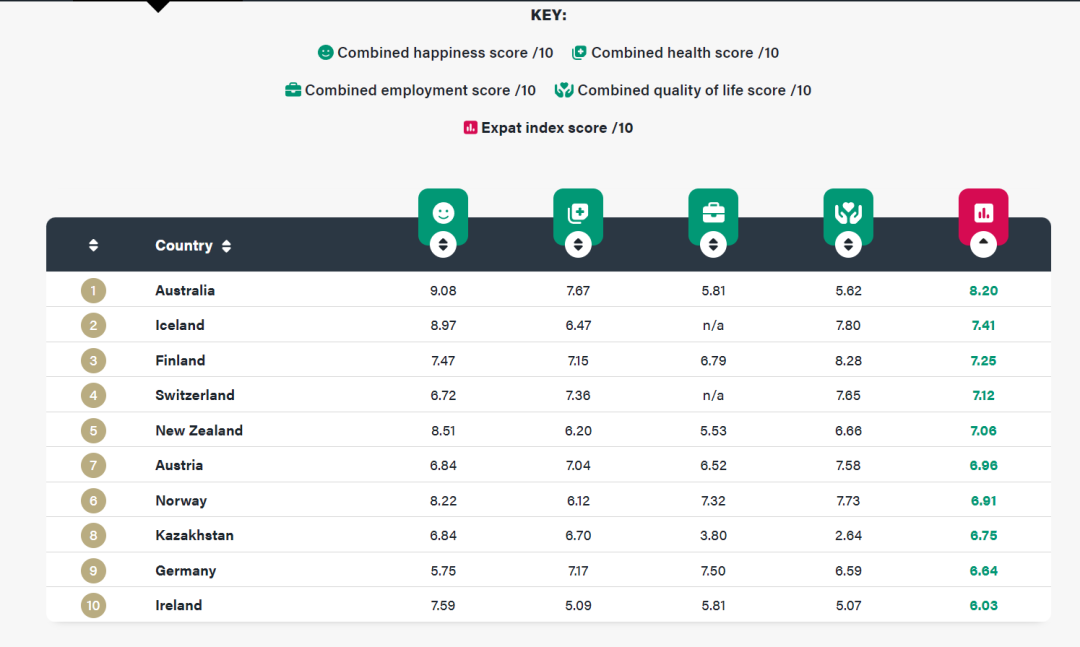Click the happiness smiley icon column header

(x=442, y=212)
